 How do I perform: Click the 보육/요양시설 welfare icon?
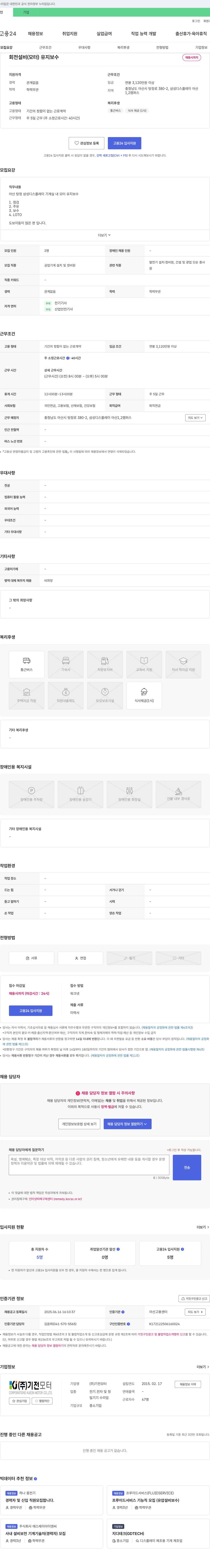point(105,696)
